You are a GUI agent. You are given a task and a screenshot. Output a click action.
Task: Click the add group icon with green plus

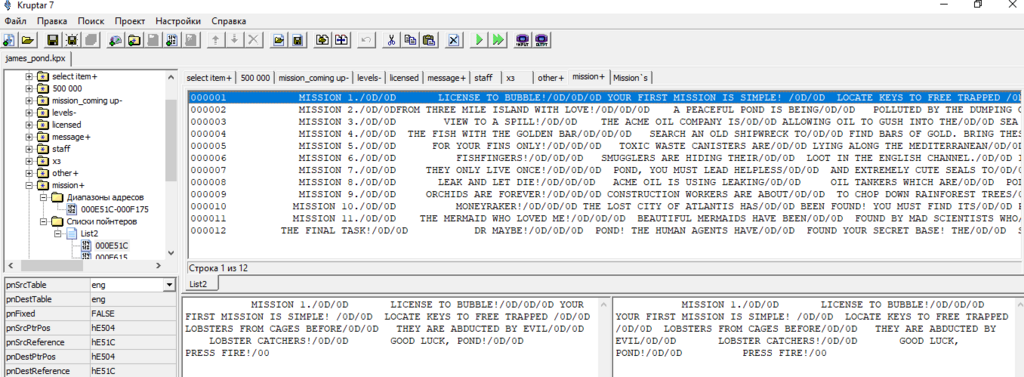point(116,40)
